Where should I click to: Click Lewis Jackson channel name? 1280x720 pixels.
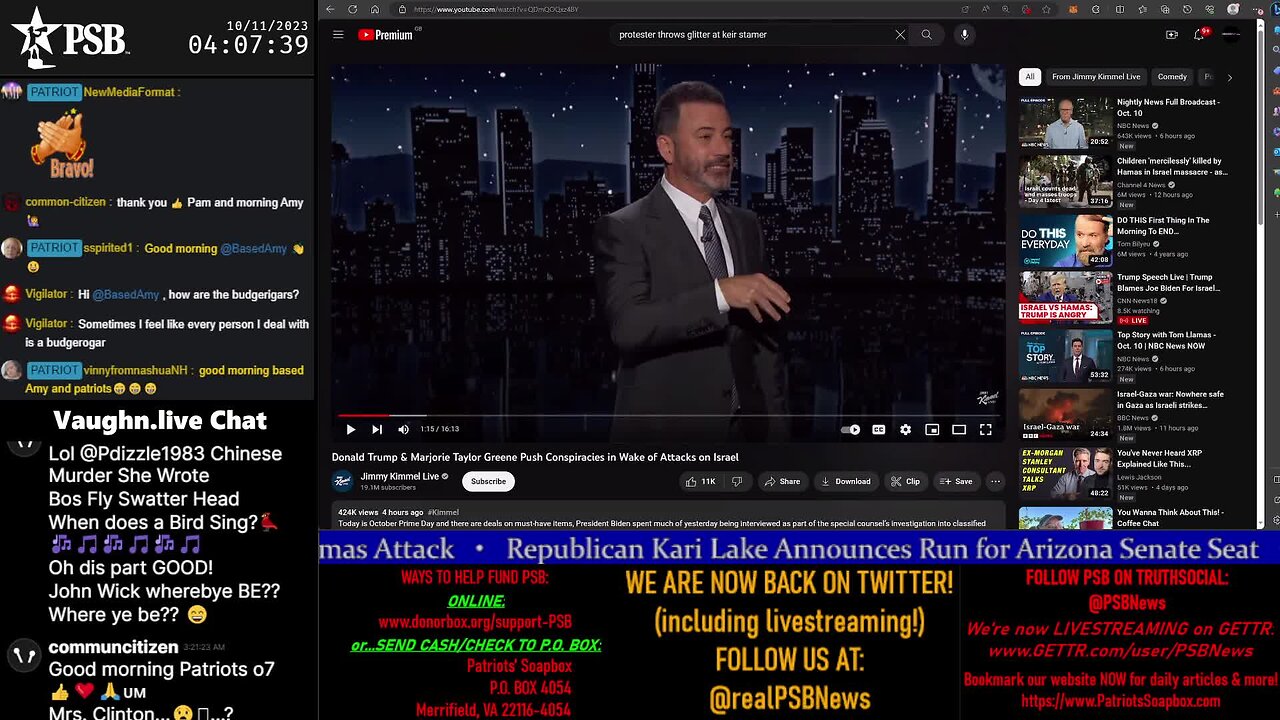point(1139,477)
